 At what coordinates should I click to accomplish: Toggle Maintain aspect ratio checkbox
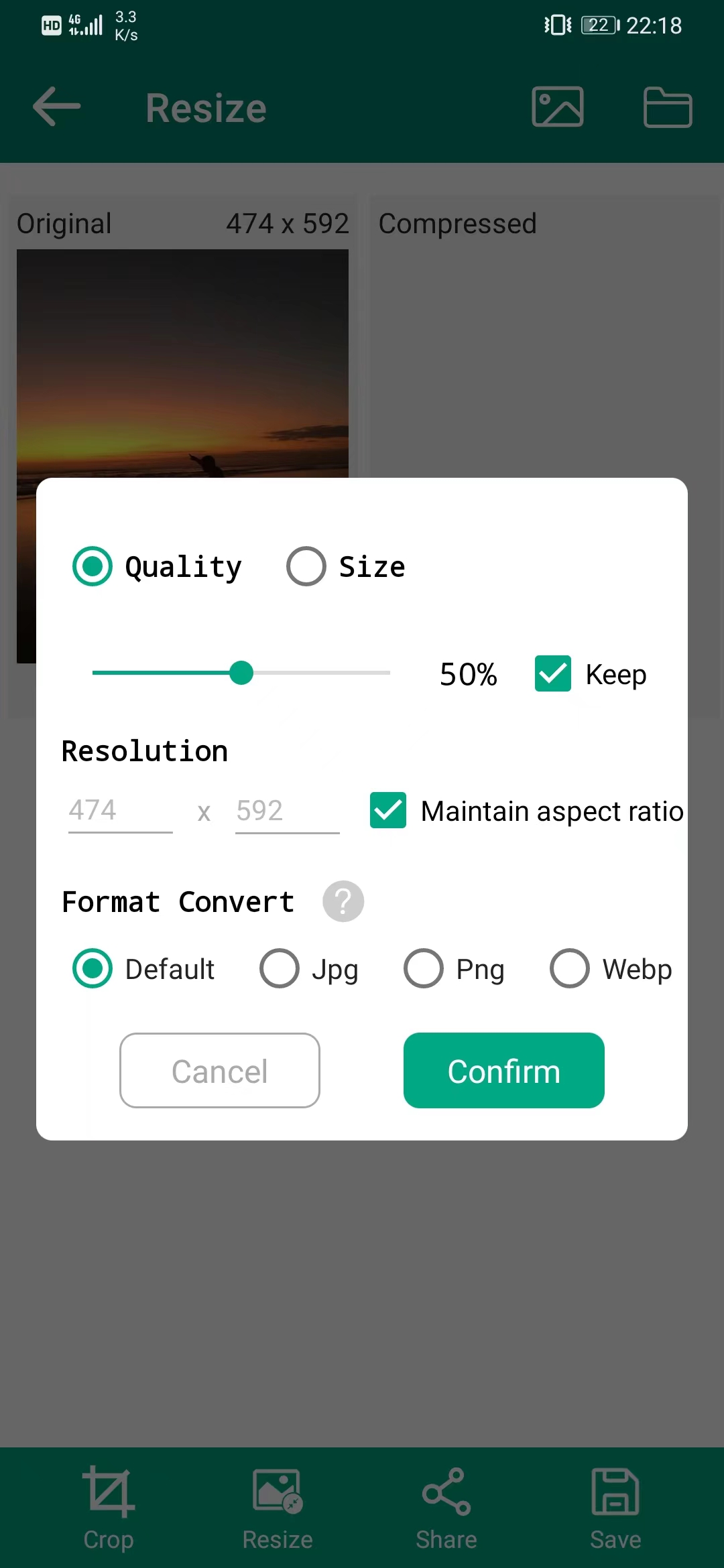(388, 810)
